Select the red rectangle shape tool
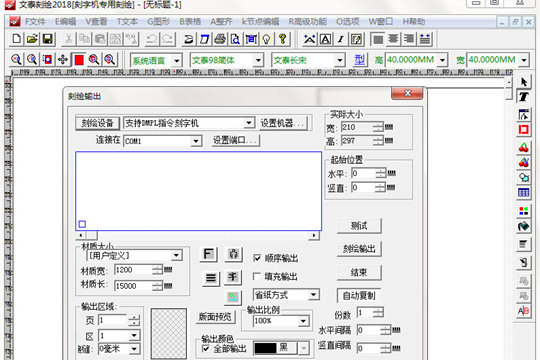The height and width of the screenshot is (360, 540). pos(524,130)
